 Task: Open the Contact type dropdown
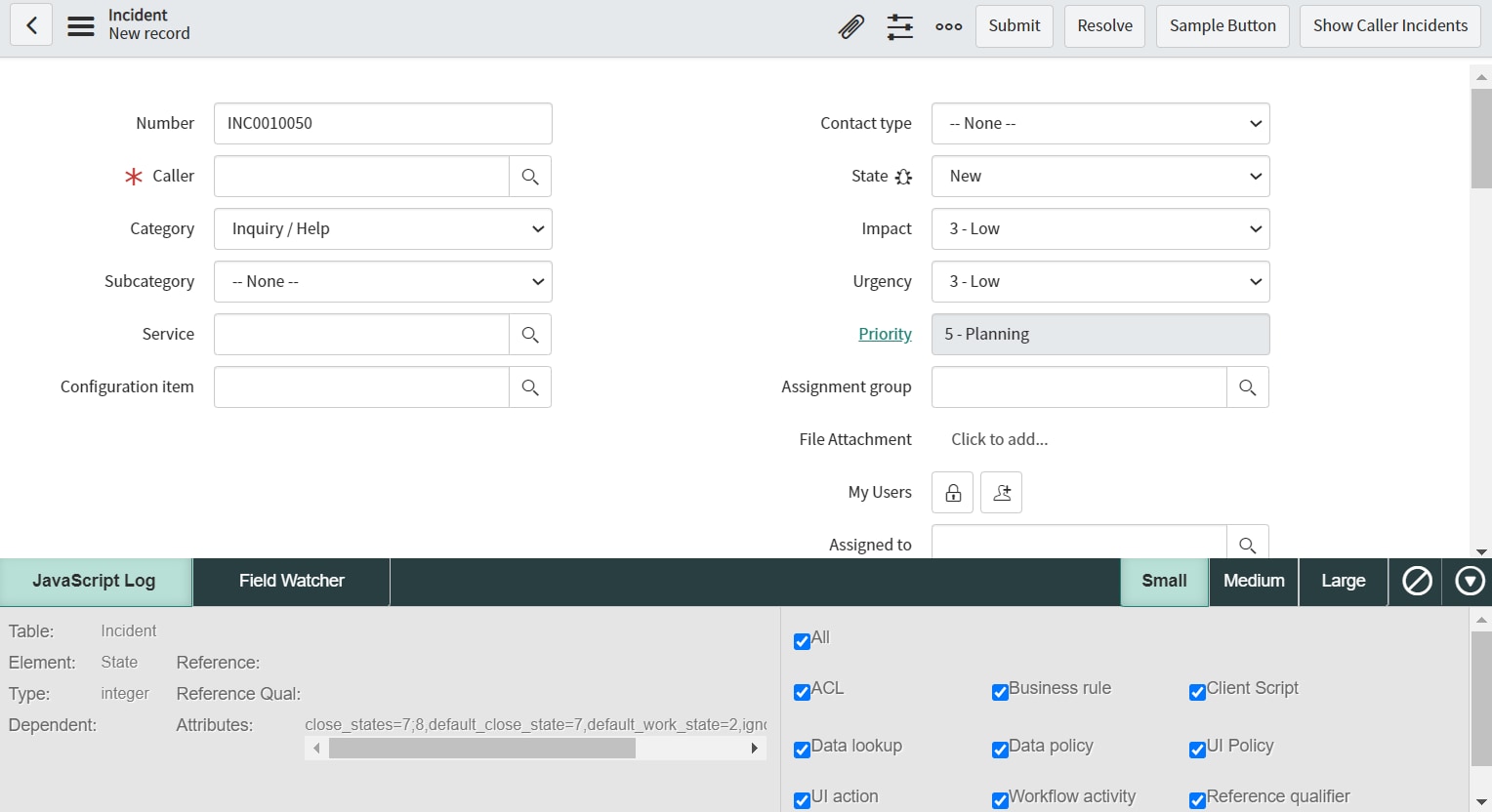click(1100, 124)
